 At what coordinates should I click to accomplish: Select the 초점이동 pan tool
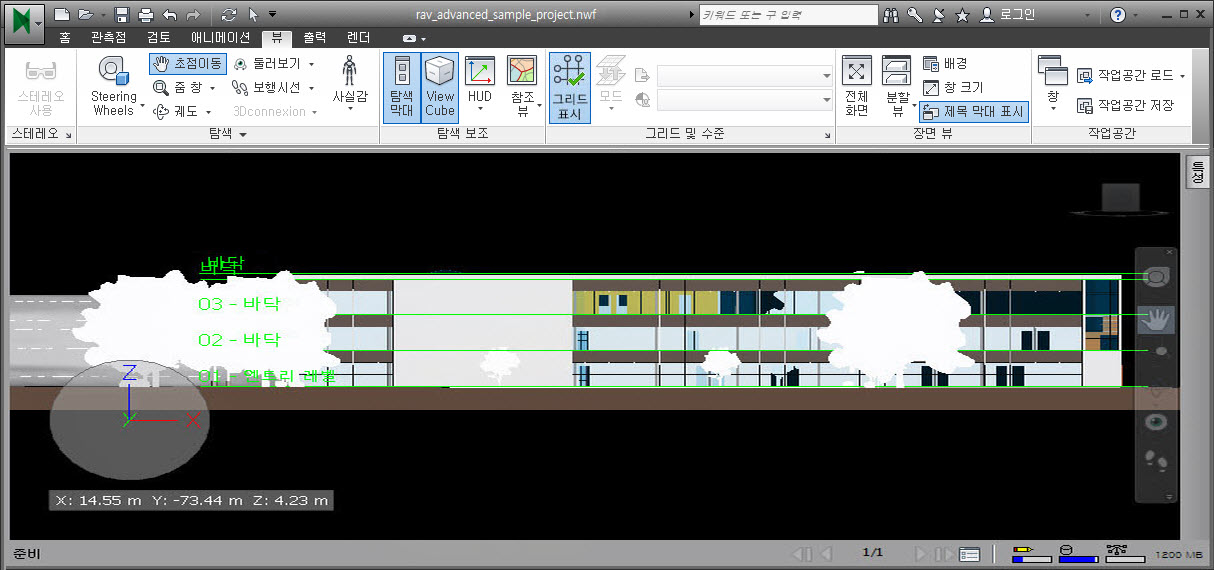point(187,63)
